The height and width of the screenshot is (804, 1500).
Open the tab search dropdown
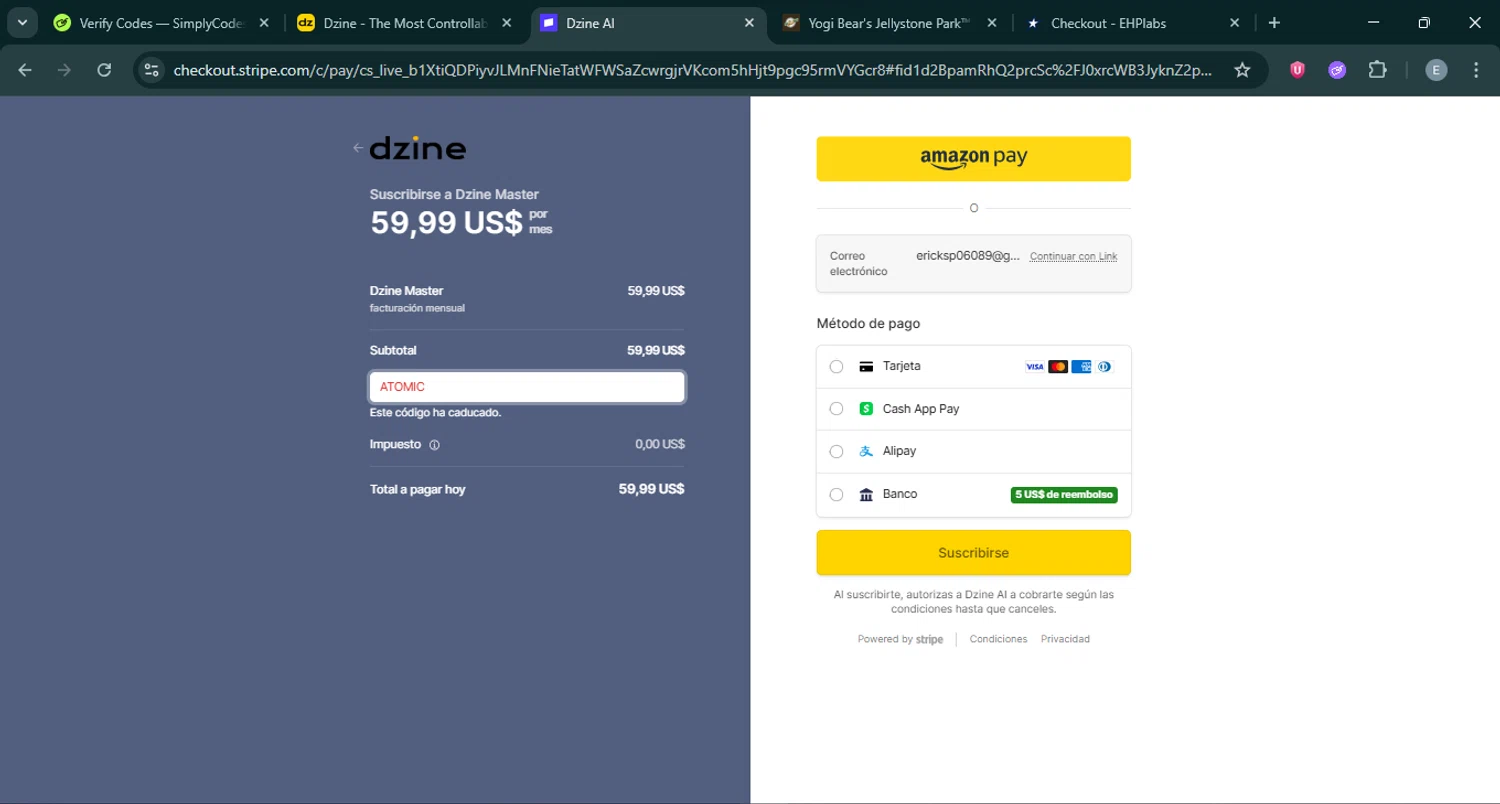[x=21, y=23]
